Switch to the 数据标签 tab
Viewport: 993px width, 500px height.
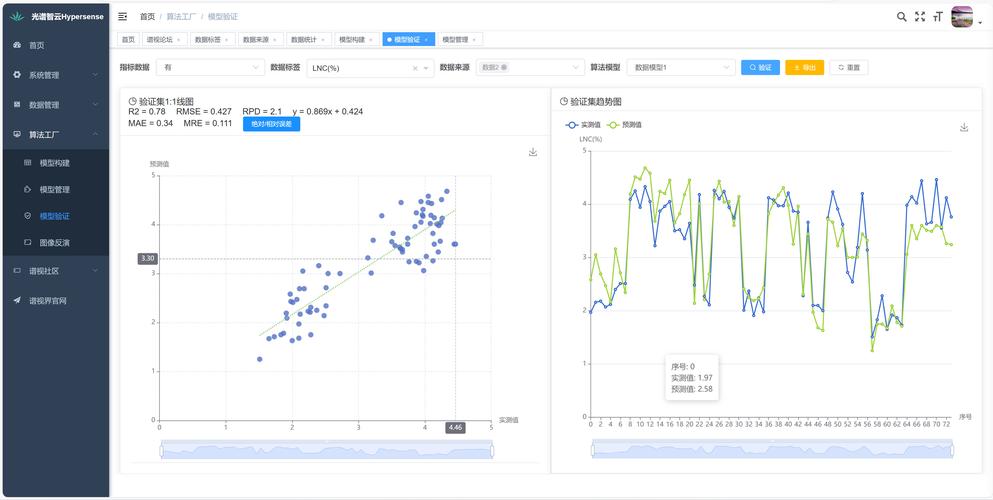tap(212, 39)
